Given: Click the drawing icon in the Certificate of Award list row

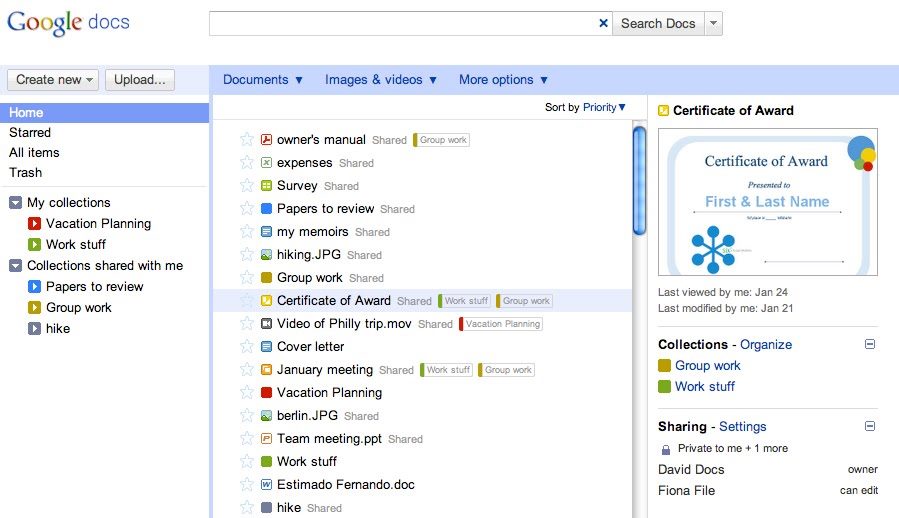Looking at the screenshot, I should click(x=266, y=301).
